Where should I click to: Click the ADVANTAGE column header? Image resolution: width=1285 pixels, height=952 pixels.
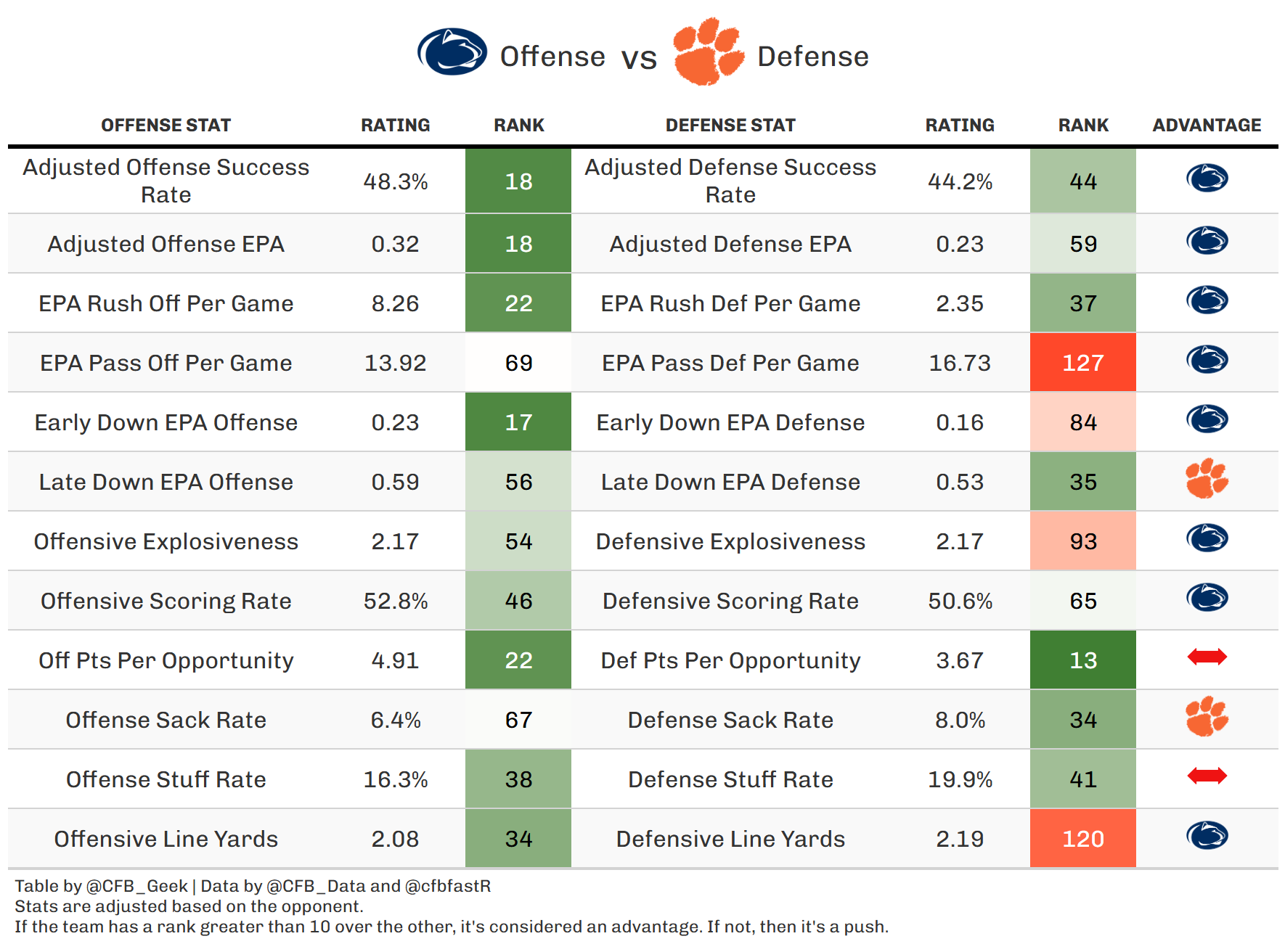1207,126
